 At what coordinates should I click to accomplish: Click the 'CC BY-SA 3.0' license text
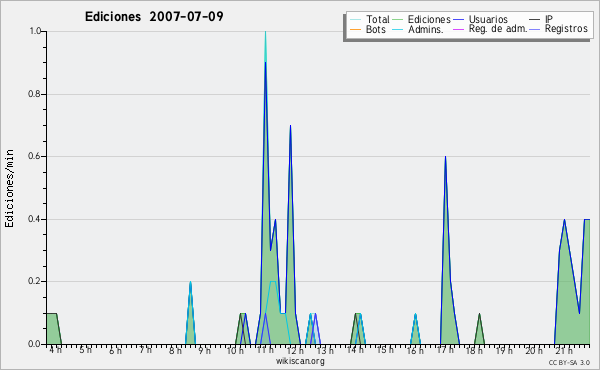pyautogui.click(x=569, y=363)
